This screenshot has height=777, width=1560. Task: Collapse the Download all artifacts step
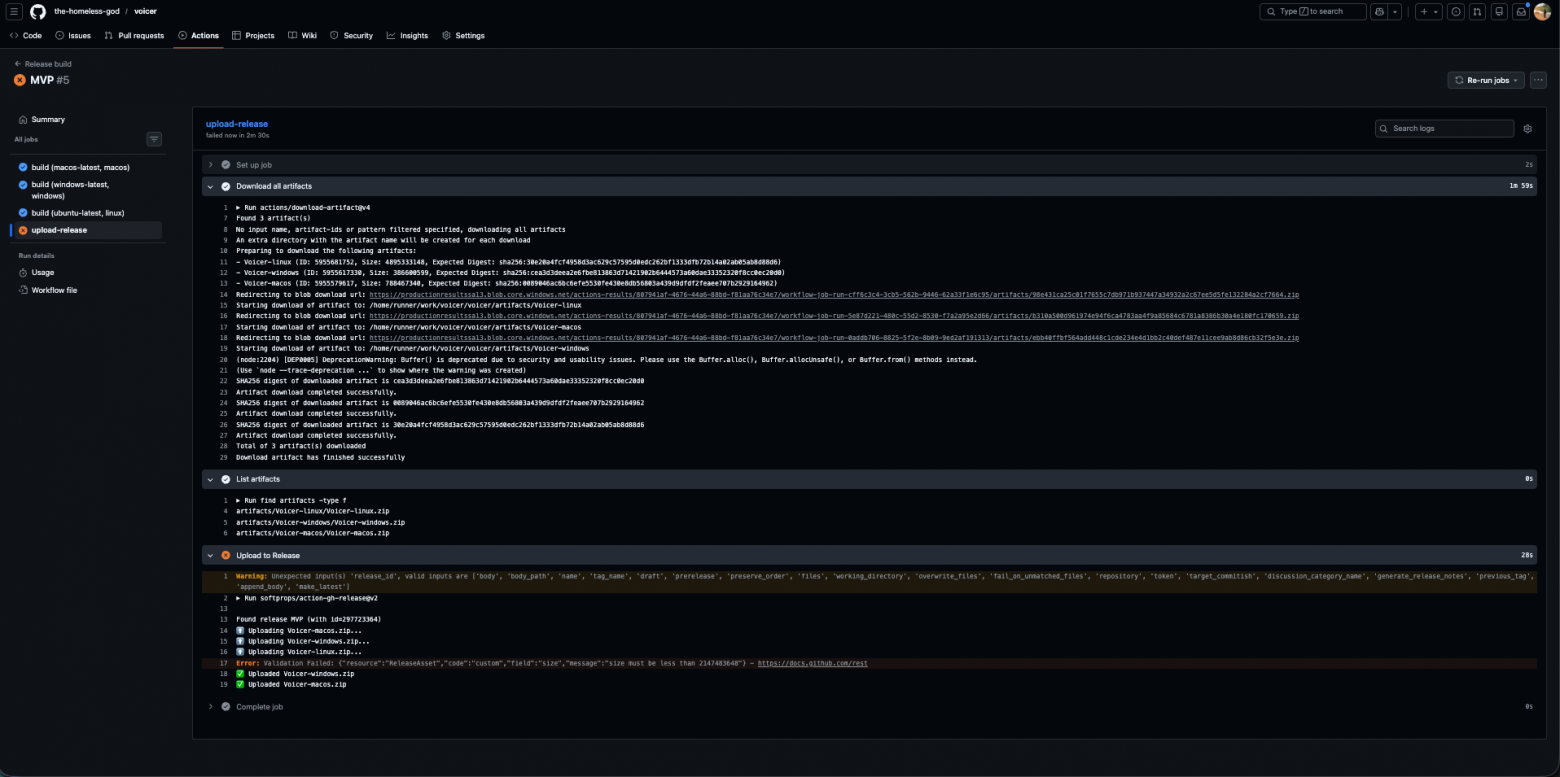coord(273,186)
